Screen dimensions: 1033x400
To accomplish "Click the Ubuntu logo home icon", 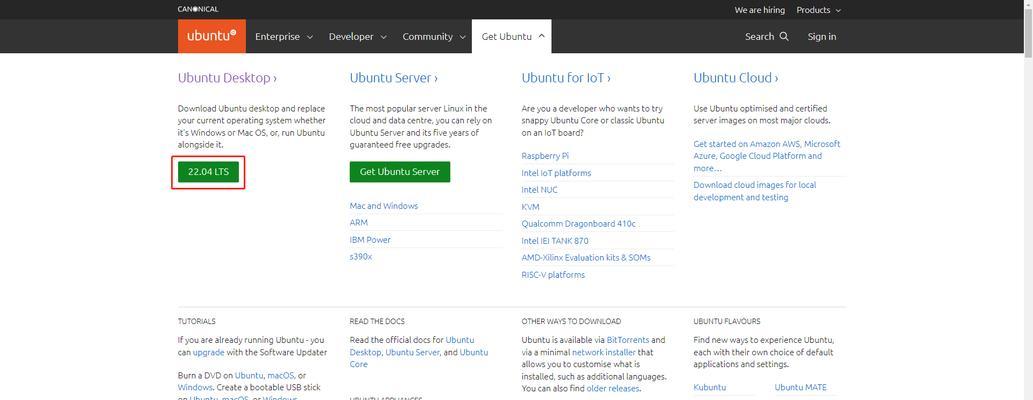I will click(211, 36).
